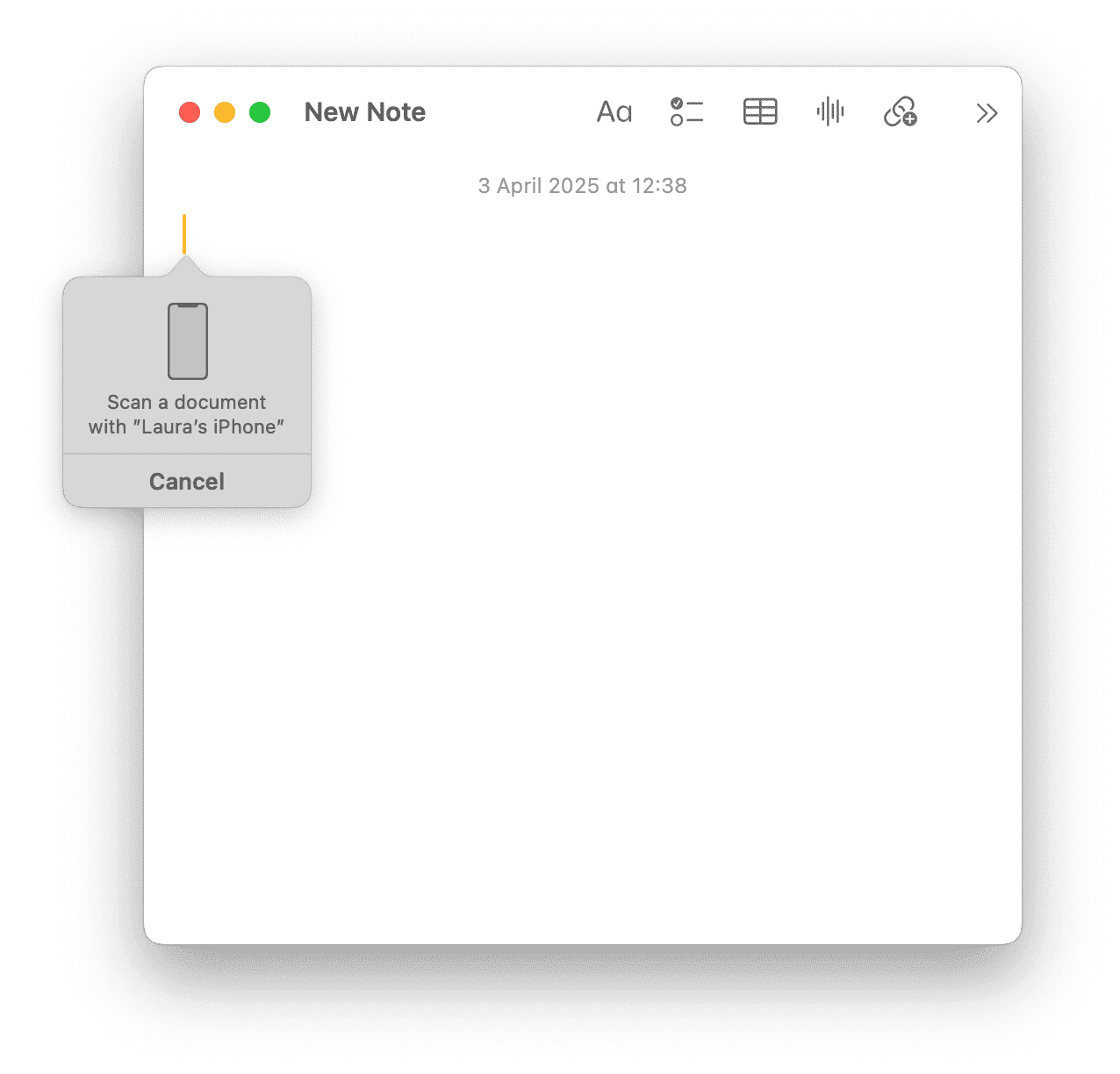Start an audio recording via waveform icon
1120x1074 pixels.
(x=829, y=112)
